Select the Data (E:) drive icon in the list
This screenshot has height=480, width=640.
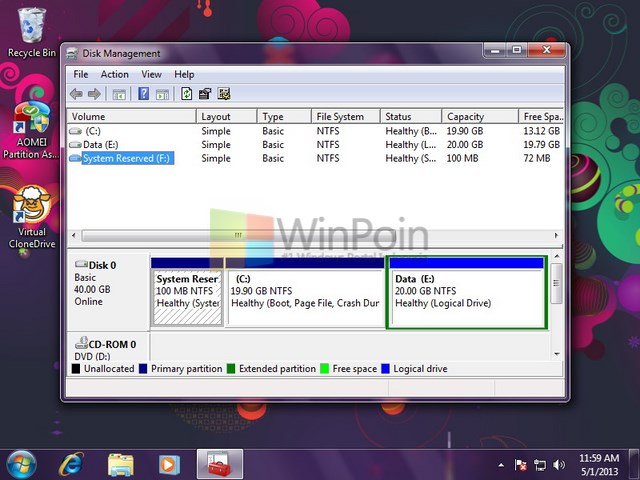pos(76,144)
